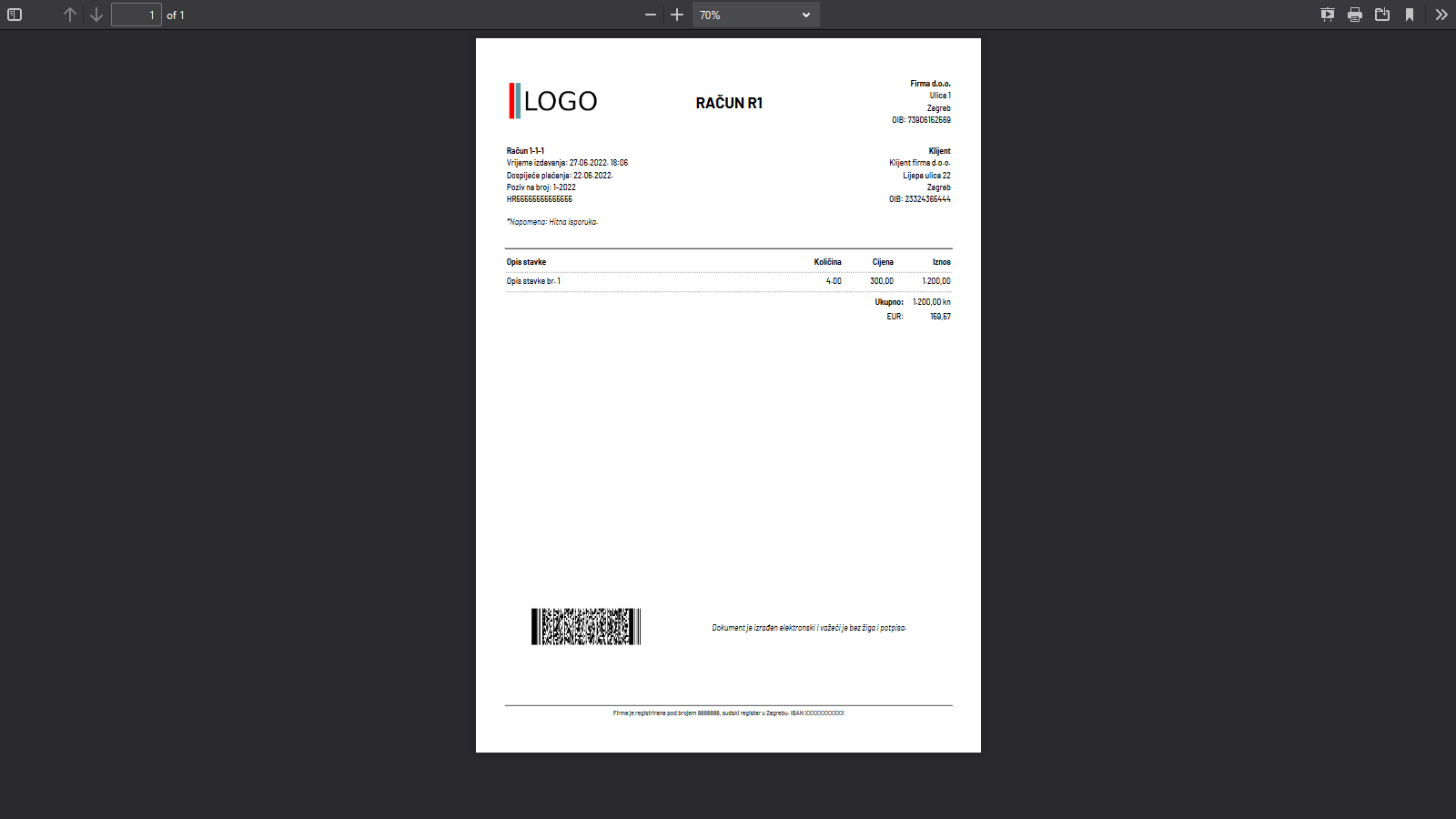Click the LOGO image on the invoice

553,101
